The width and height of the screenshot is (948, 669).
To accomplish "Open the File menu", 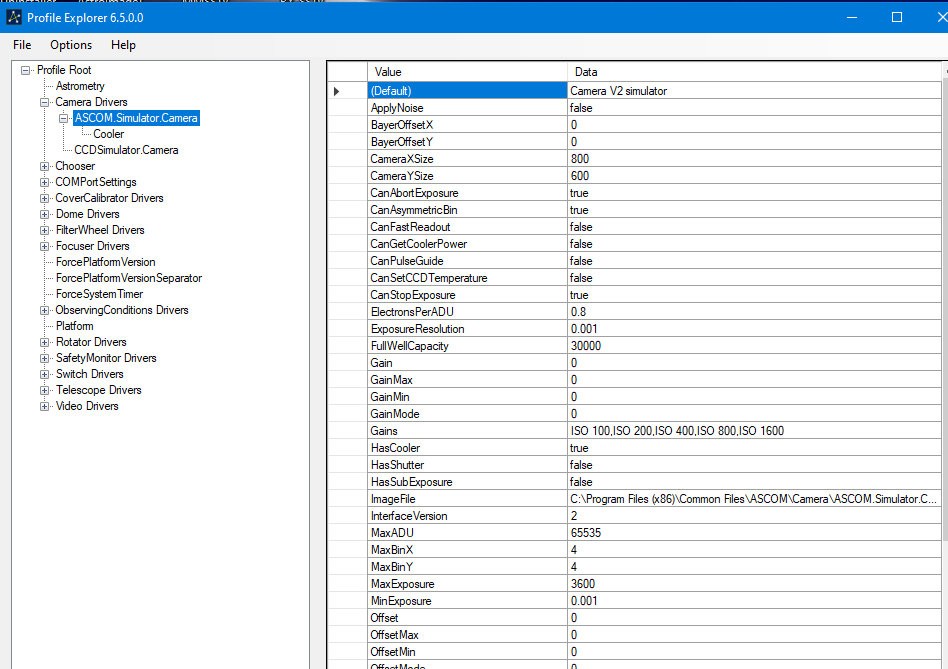I will 22,45.
